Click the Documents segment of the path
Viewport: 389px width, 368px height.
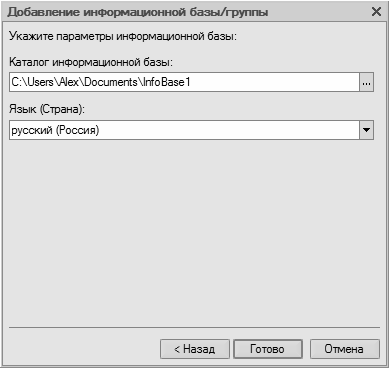pyautogui.click(x=110, y=82)
